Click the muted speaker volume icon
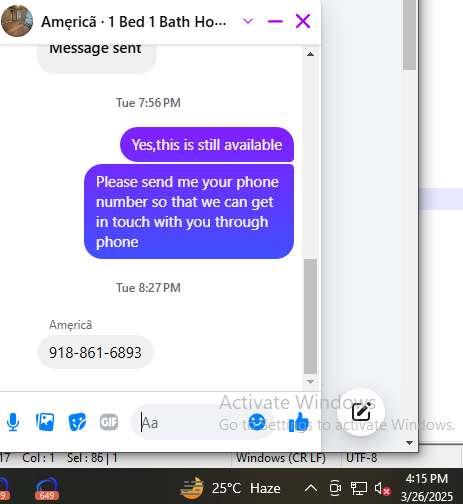Screen dimensions: 463x504 tap(382, 489)
